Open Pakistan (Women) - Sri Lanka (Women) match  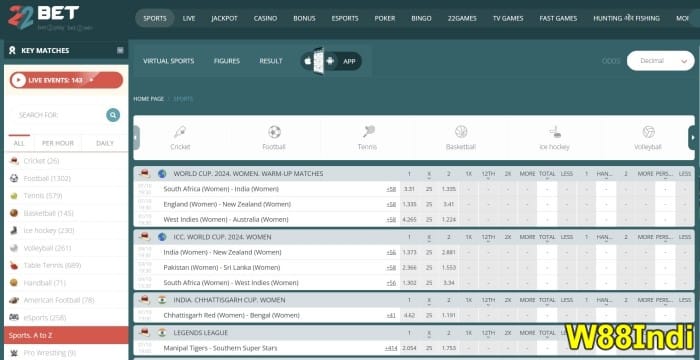coord(221,268)
